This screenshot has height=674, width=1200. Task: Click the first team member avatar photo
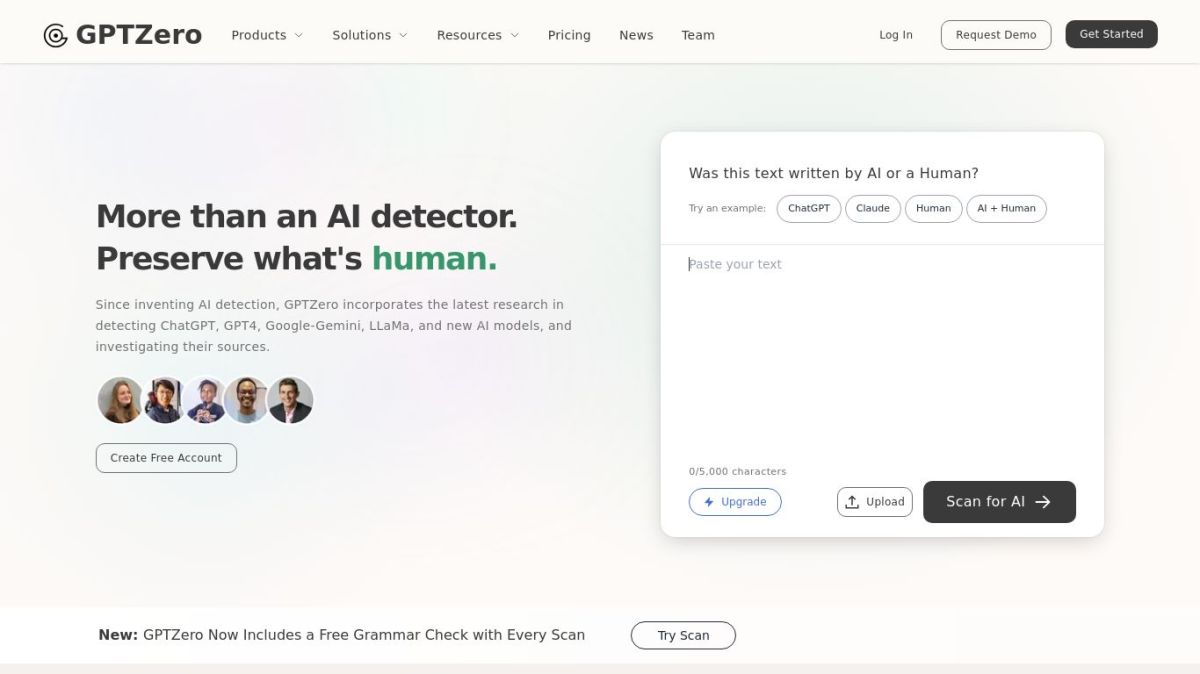120,400
